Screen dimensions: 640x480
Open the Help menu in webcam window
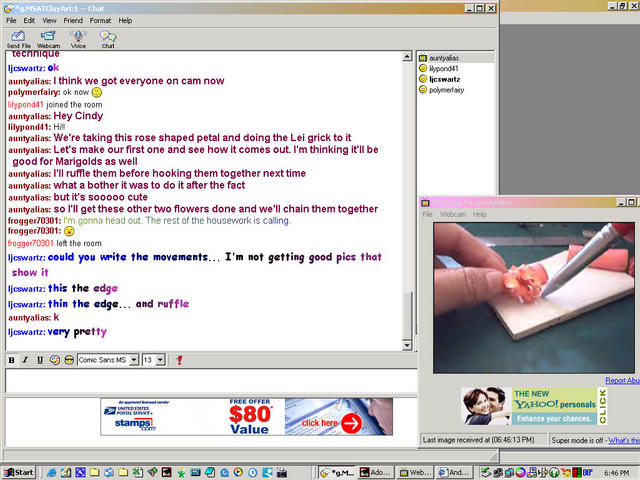pos(479,214)
